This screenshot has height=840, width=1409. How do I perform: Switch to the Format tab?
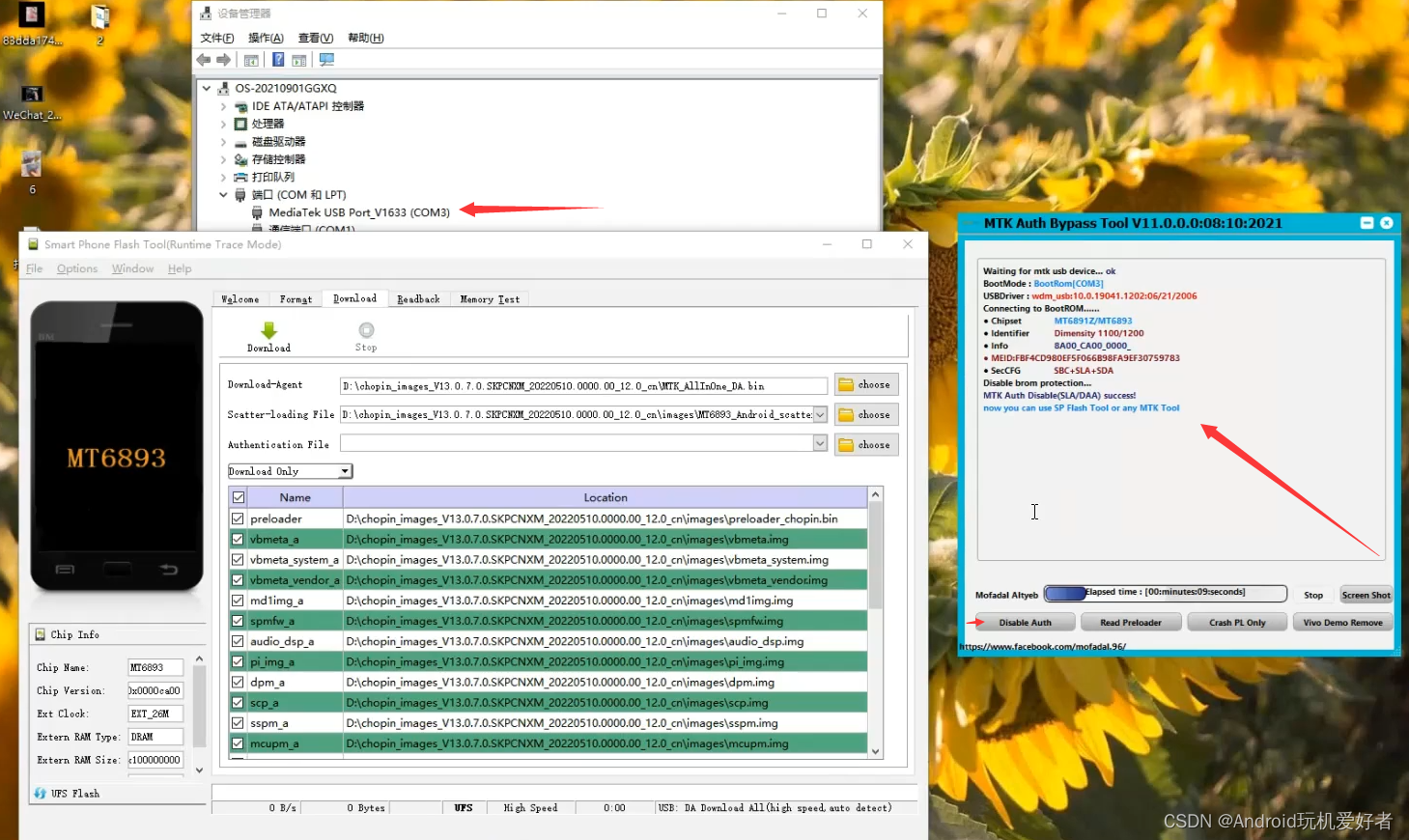[x=296, y=299]
